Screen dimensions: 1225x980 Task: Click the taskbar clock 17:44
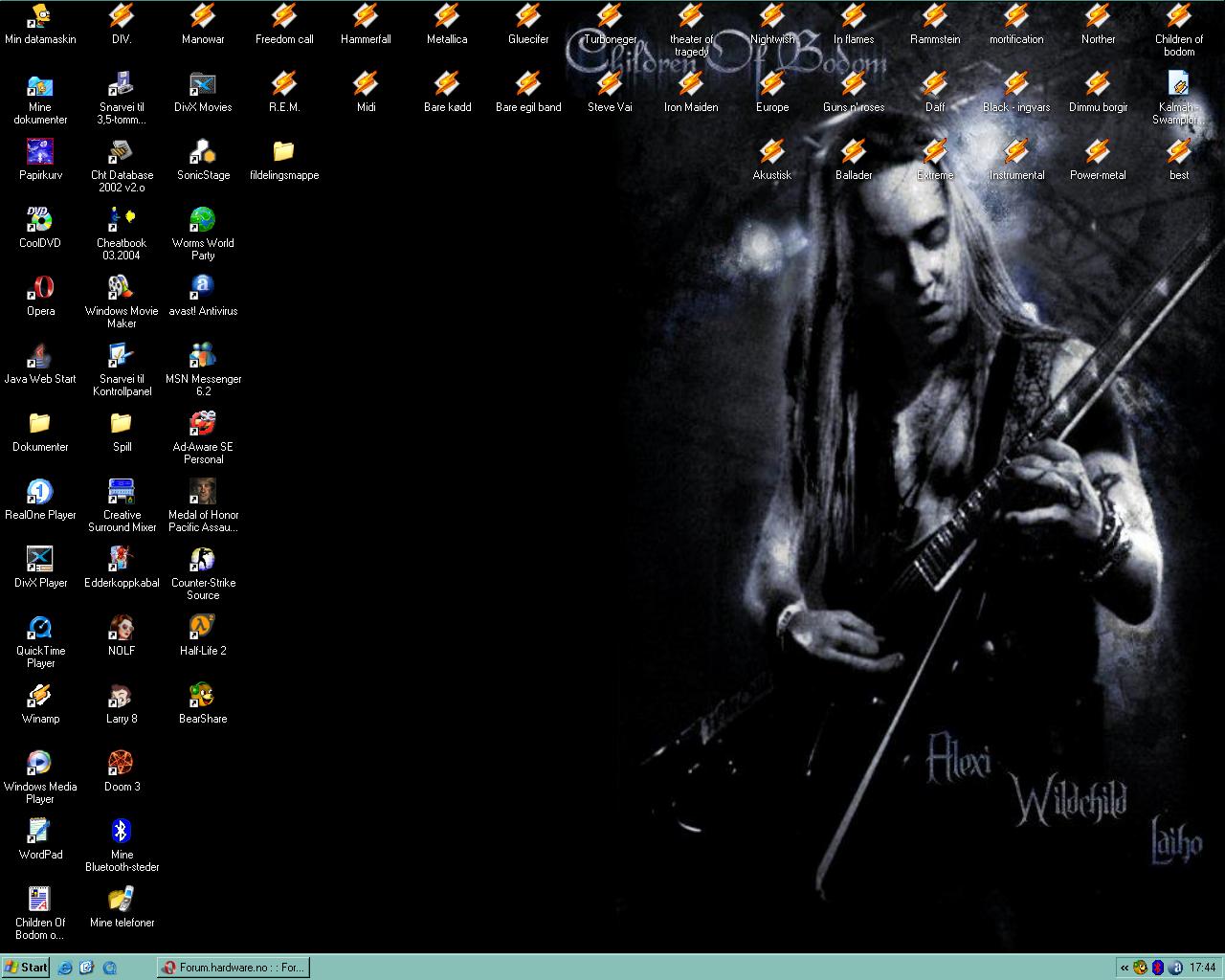point(1203,968)
